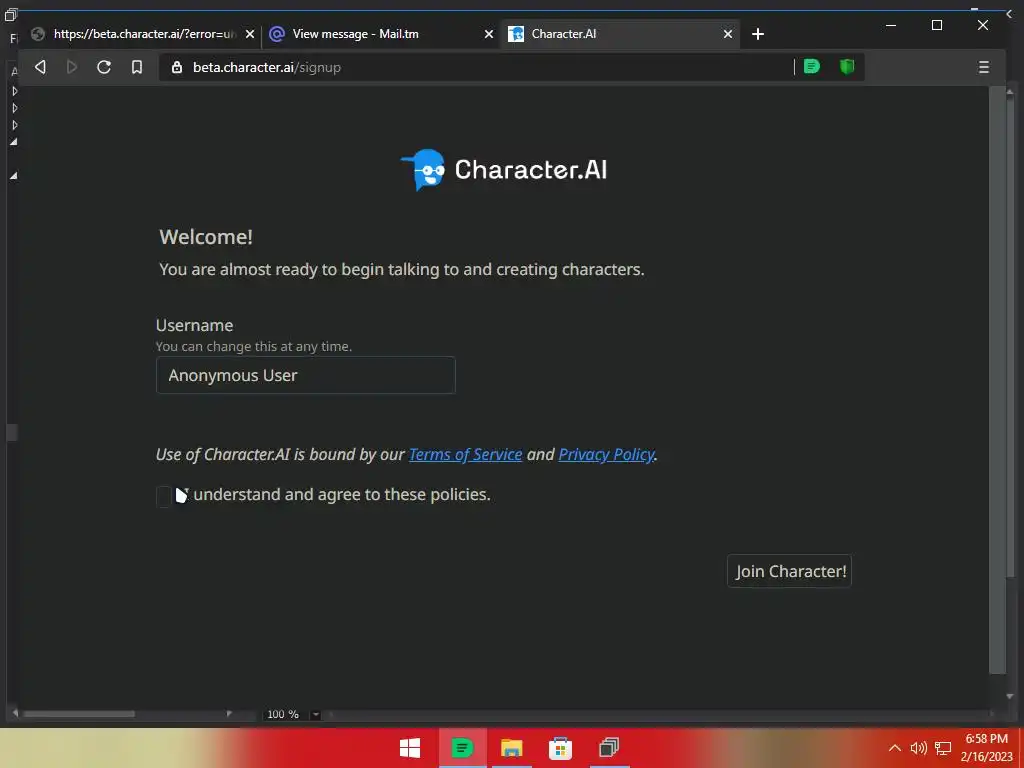Open the Windows Start menu
This screenshot has height=768, width=1024.
click(x=410, y=748)
